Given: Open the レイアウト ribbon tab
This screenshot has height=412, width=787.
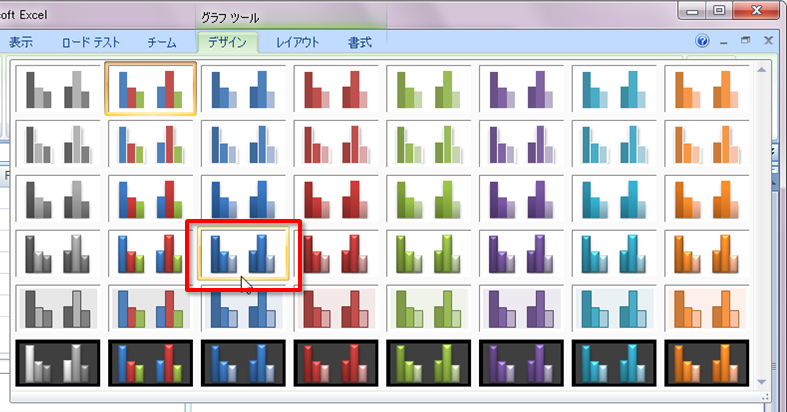Looking at the screenshot, I should point(298,43).
